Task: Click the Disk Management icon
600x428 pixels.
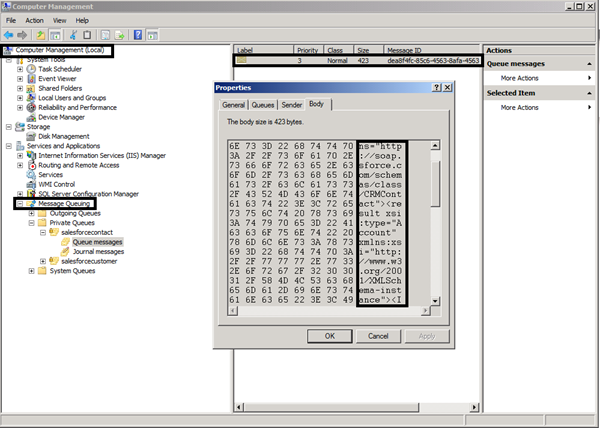Action: [x=31, y=137]
